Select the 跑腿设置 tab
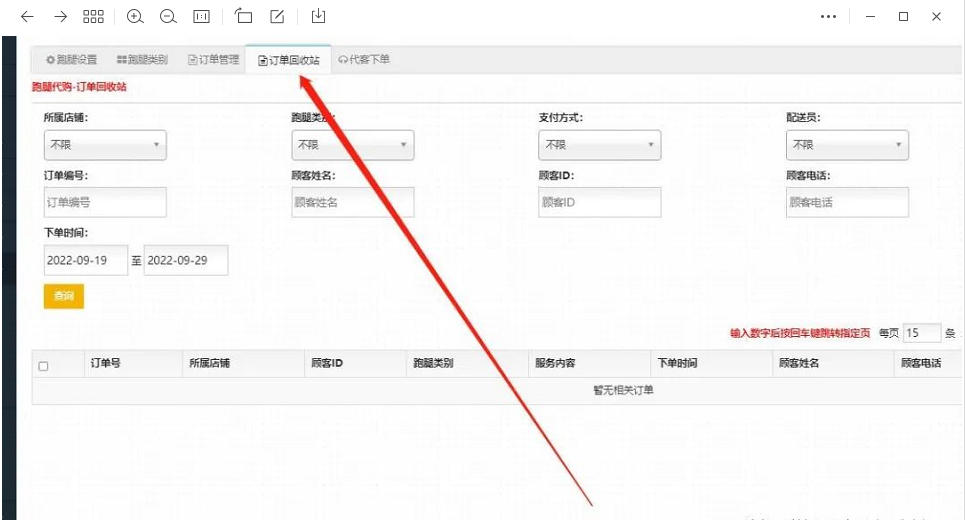The height and width of the screenshot is (520, 965). (x=71, y=60)
